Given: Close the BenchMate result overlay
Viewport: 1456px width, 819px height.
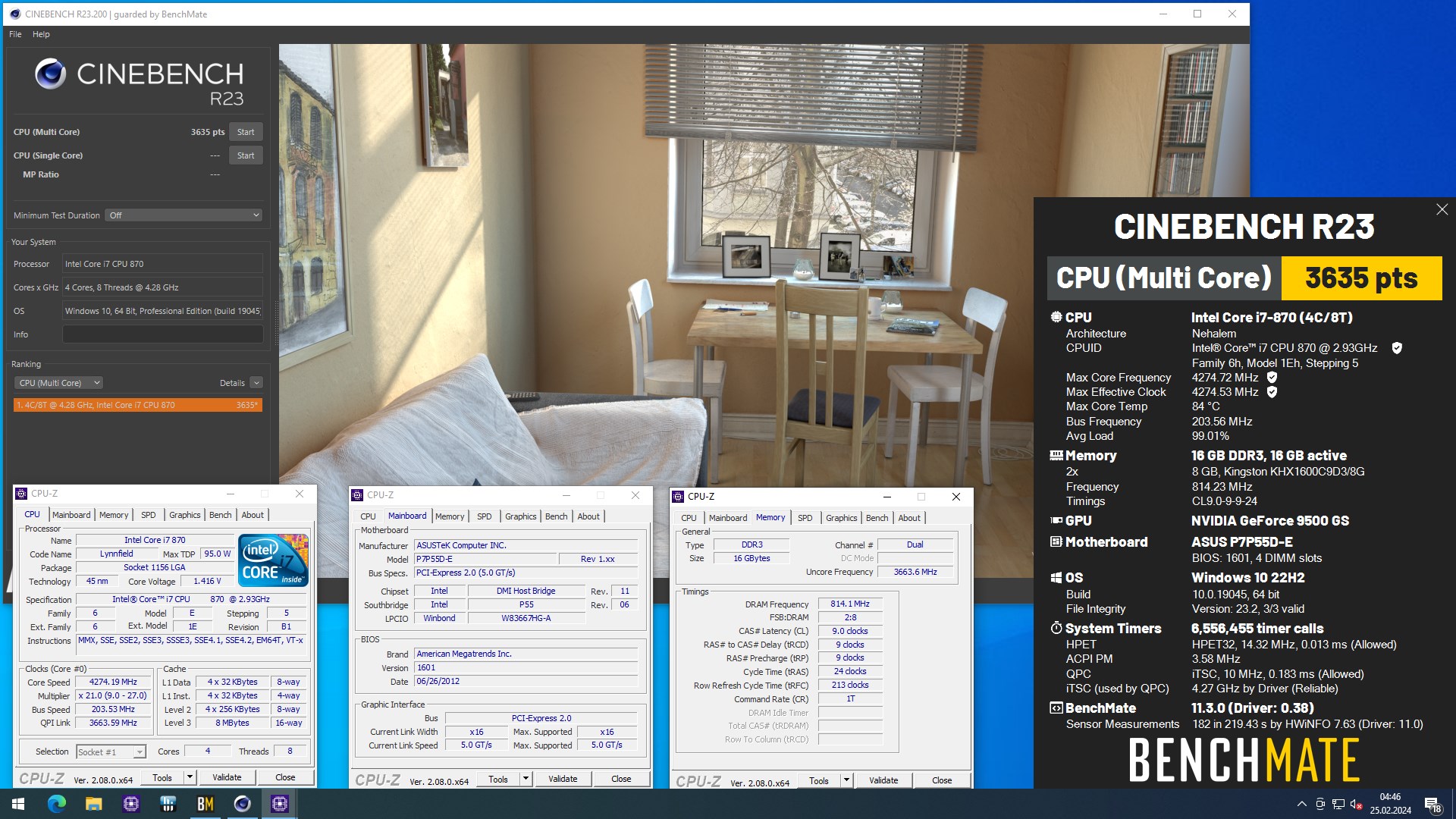Looking at the screenshot, I should click(x=1442, y=209).
